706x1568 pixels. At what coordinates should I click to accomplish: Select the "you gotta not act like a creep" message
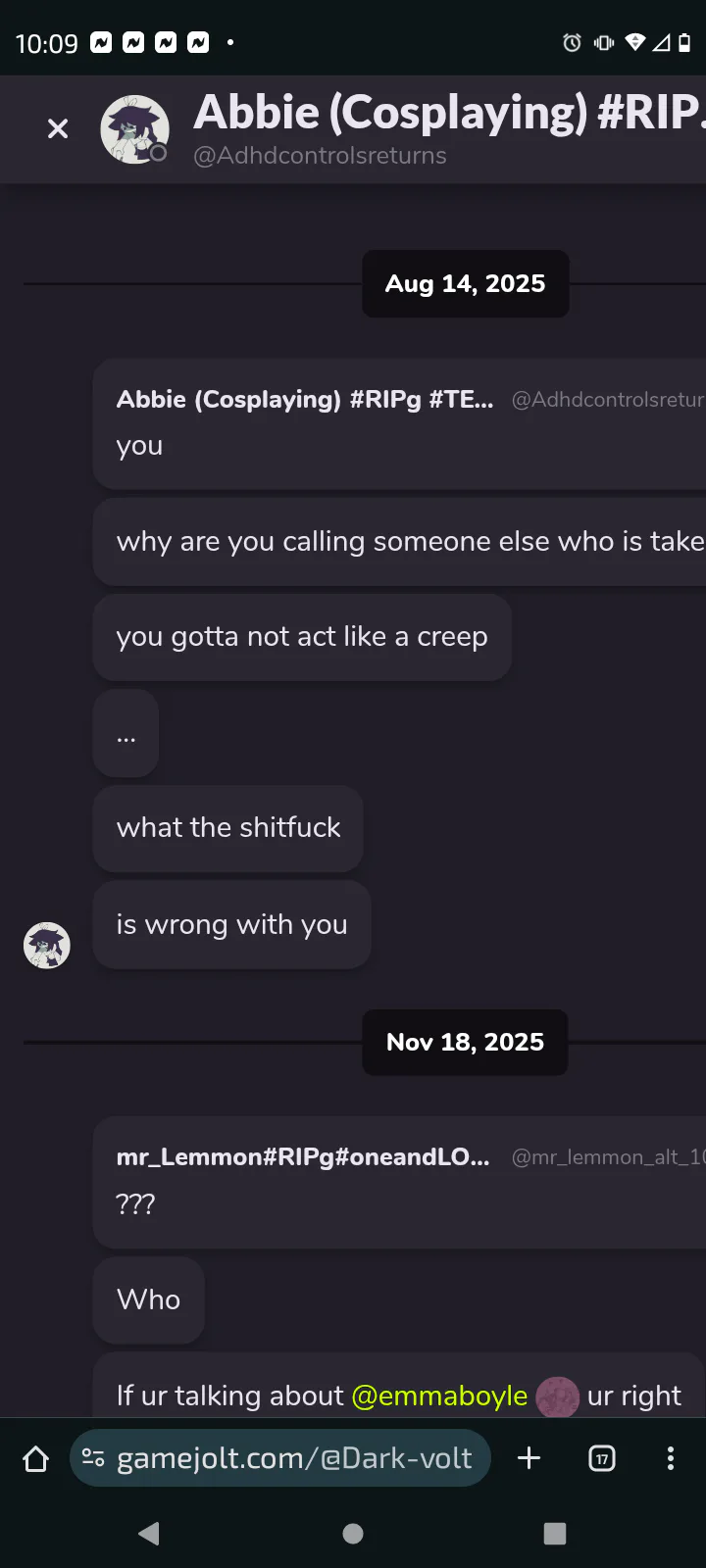[302, 637]
